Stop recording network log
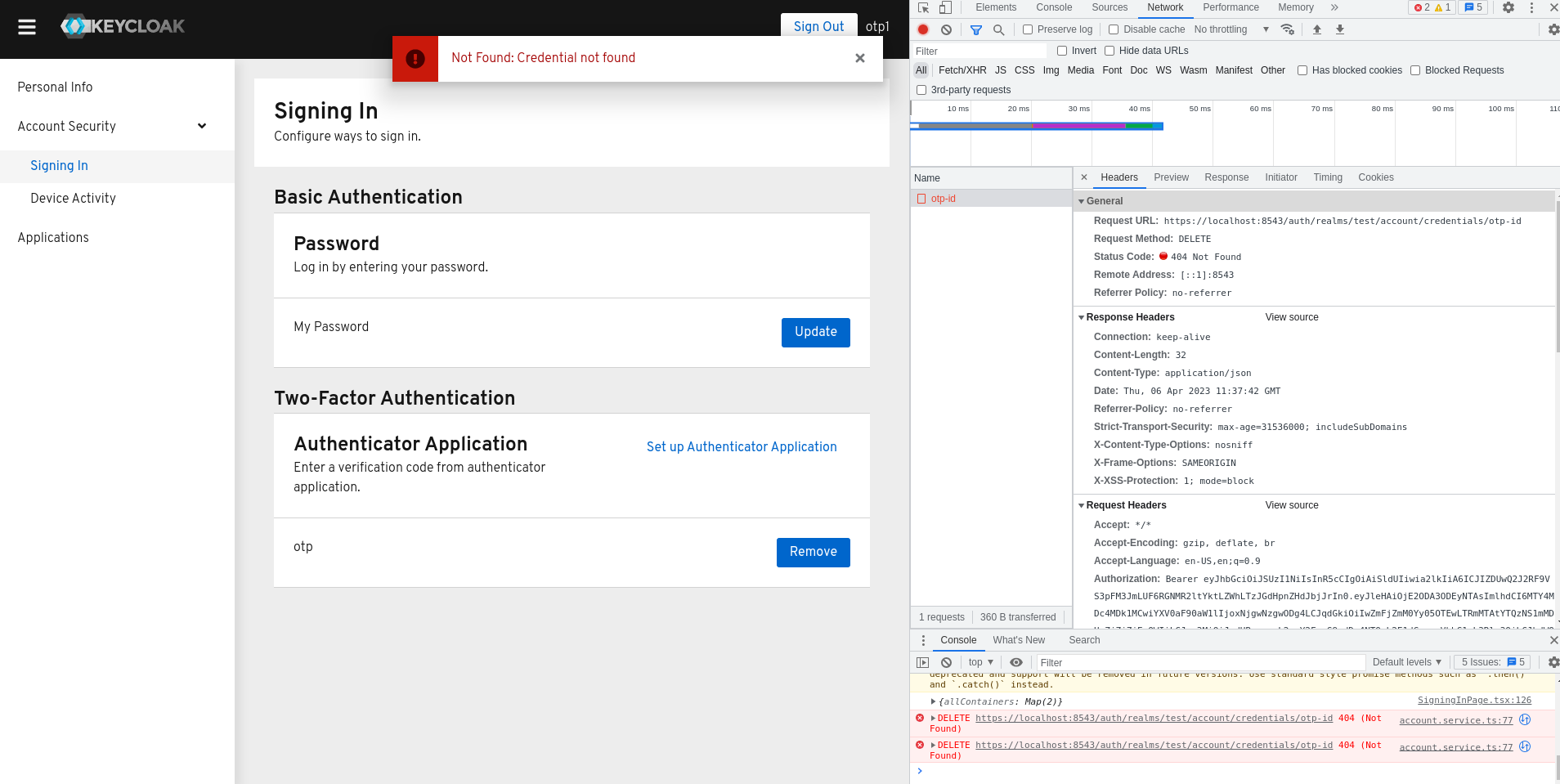The width and height of the screenshot is (1560, 784). click(x=922, y=29)
